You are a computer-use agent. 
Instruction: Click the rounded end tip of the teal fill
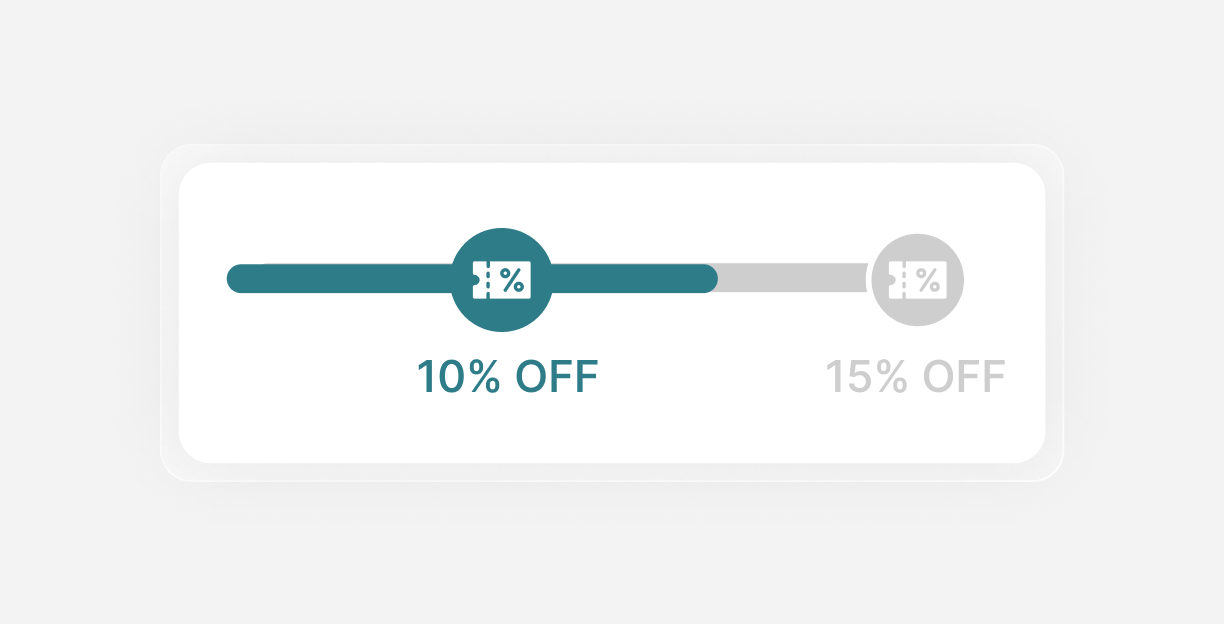pos(708,278)
